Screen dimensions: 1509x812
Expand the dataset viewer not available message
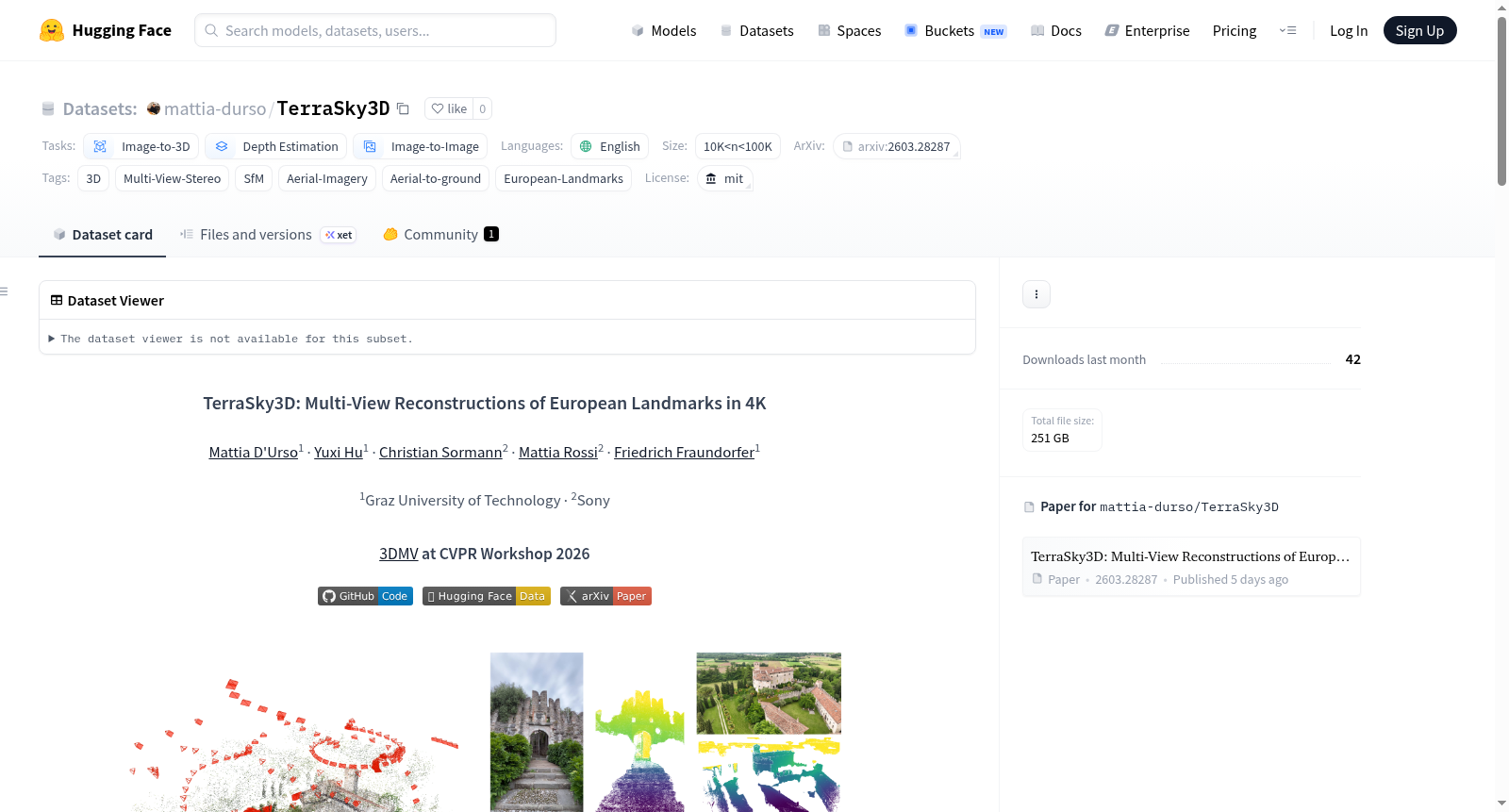point(231,339)
